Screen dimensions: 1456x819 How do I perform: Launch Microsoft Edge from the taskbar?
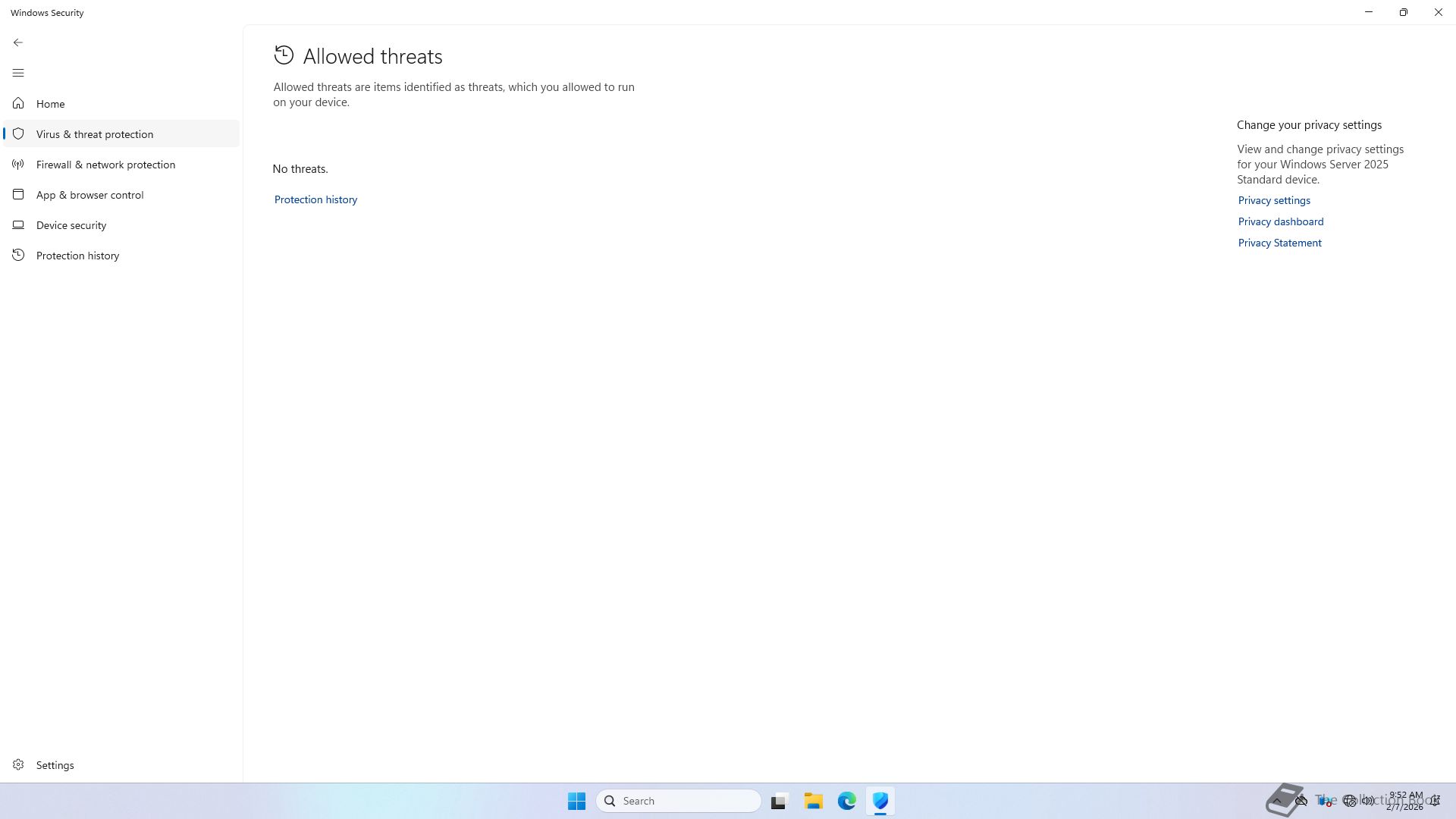(x=846, y=801)
